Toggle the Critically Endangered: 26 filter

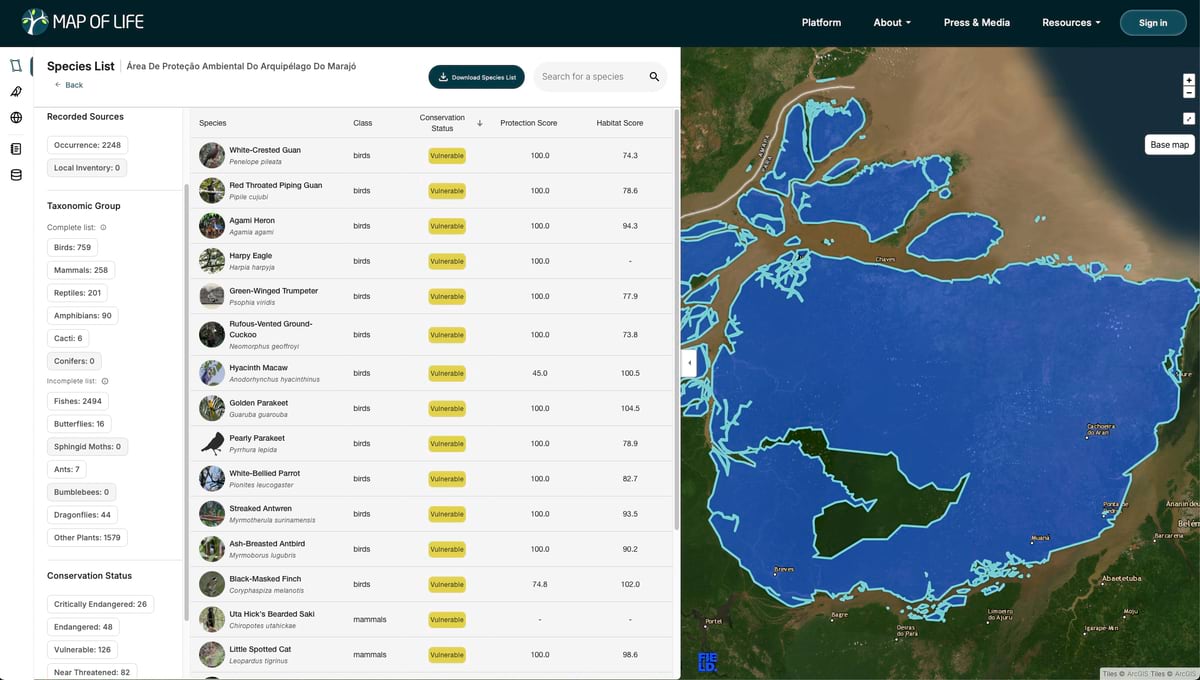click(100, 604)
